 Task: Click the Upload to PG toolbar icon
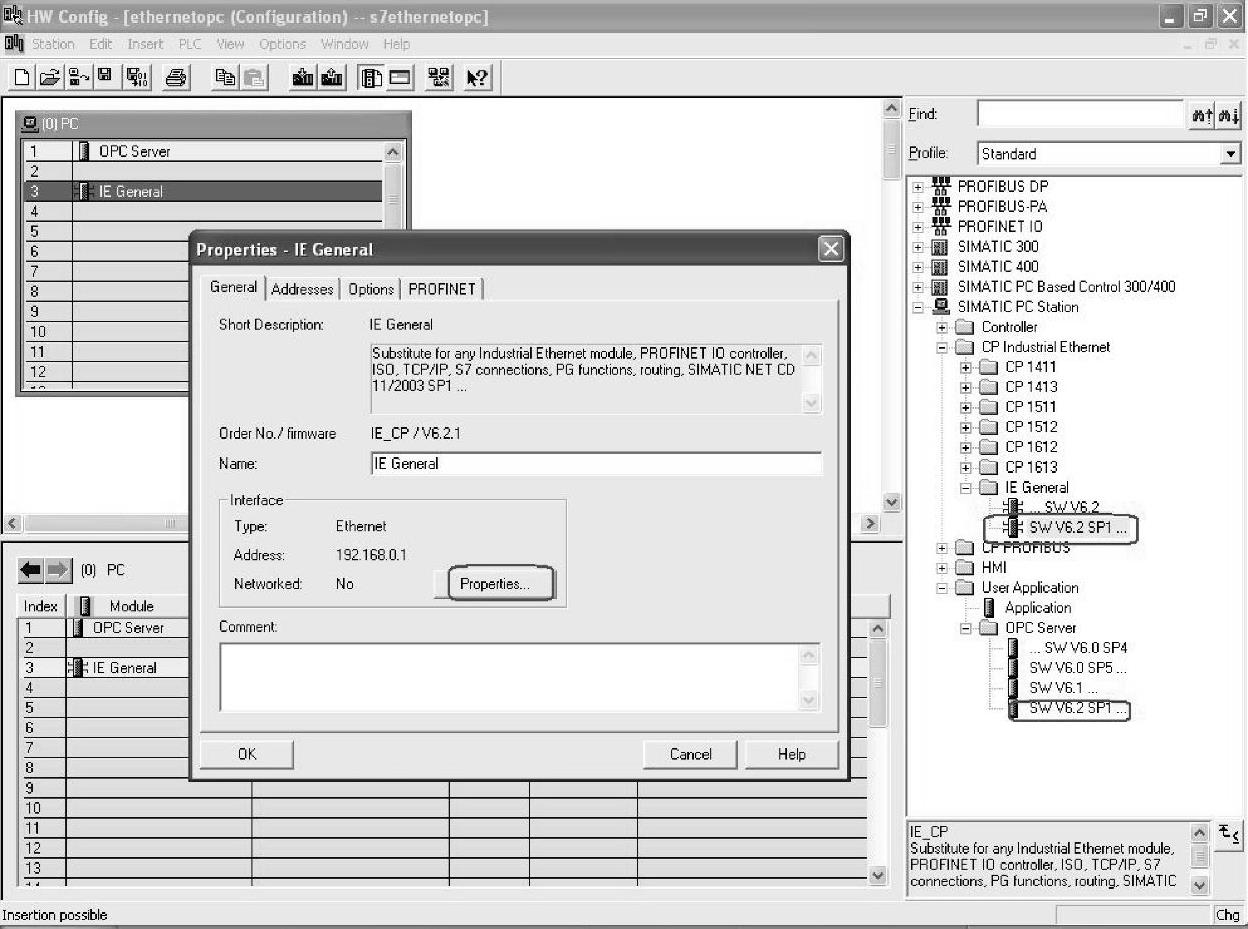coord(333,77)
